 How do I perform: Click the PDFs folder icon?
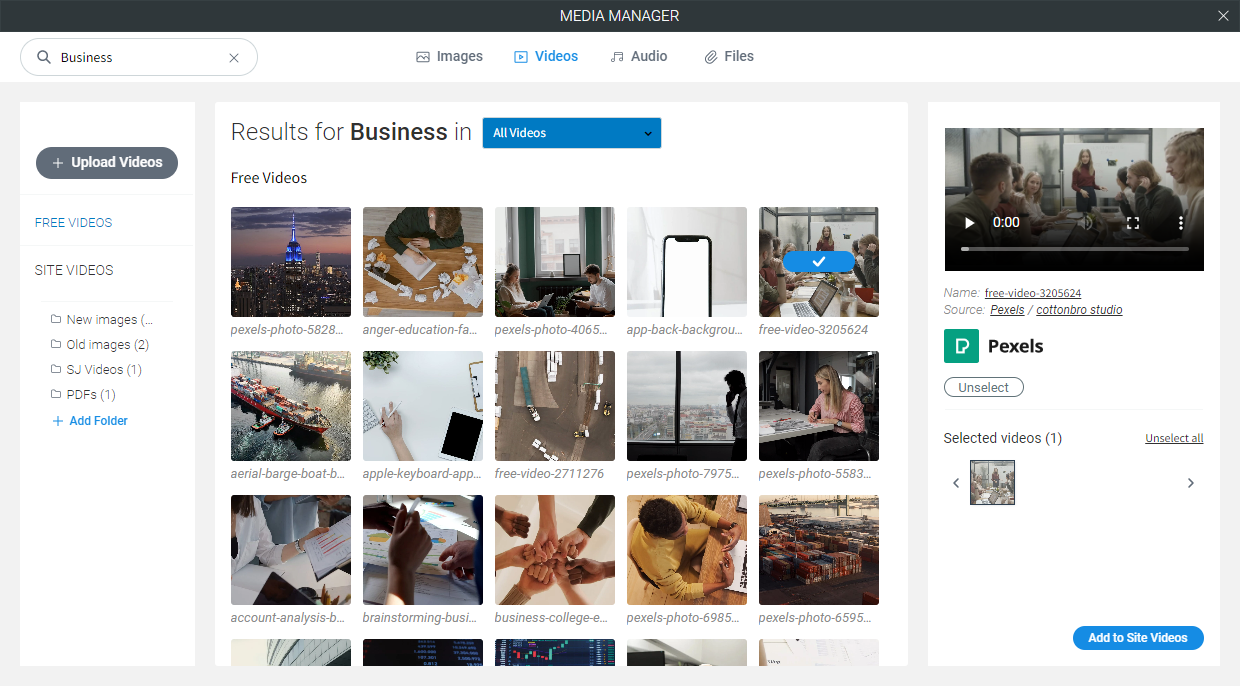[x=56, y=394]
